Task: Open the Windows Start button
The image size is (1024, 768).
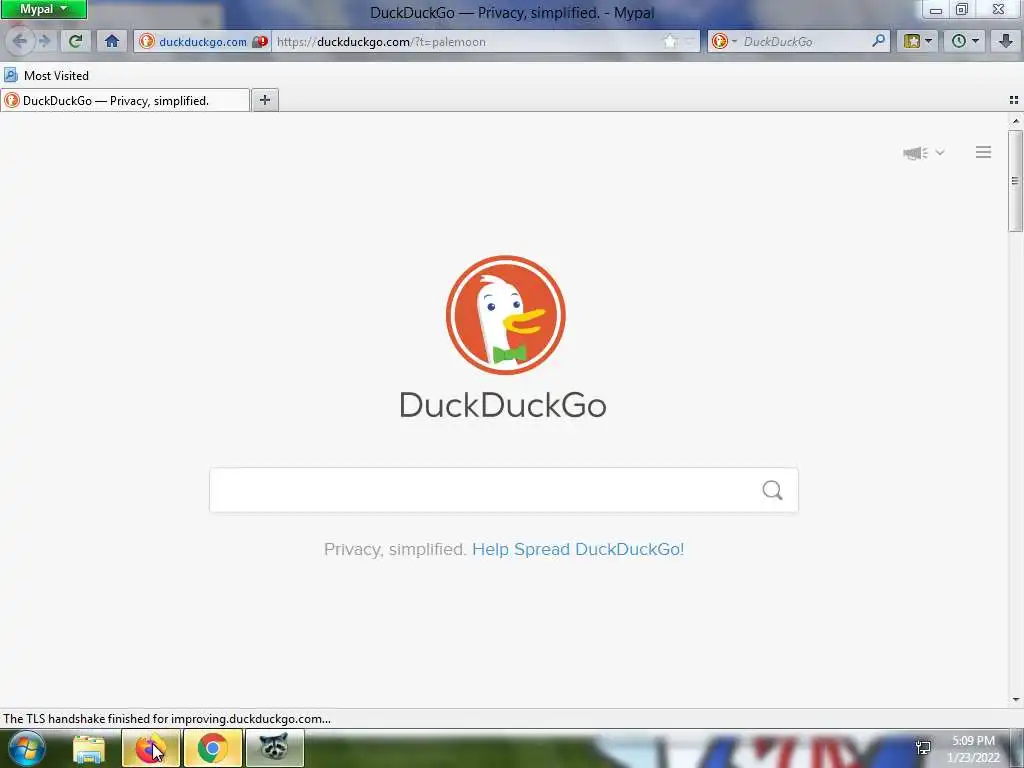Action: 27,748
